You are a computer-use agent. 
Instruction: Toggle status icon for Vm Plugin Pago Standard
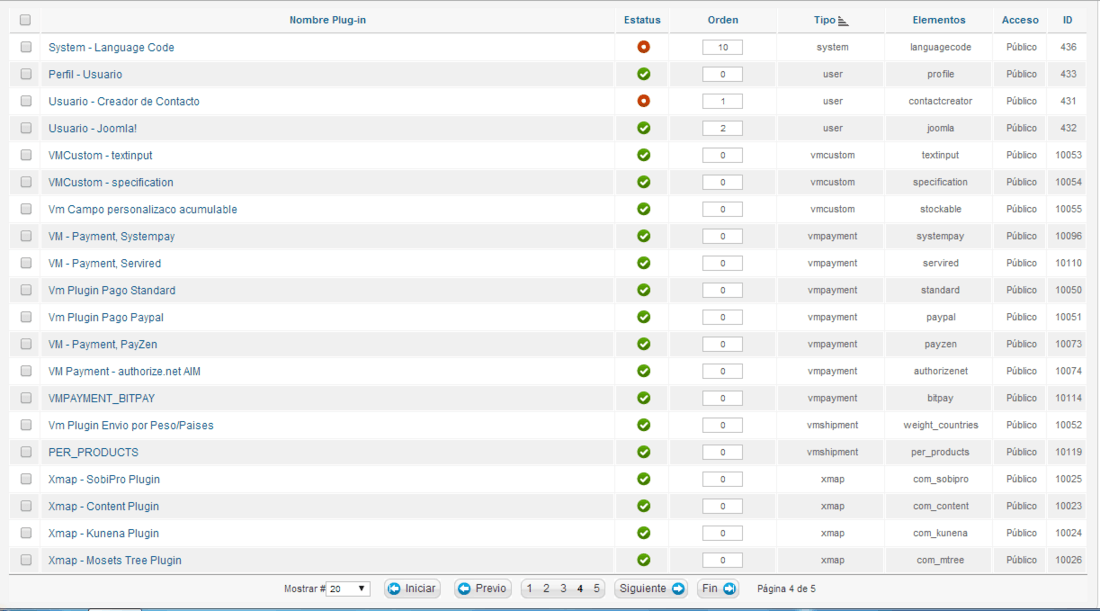point(643,290)
